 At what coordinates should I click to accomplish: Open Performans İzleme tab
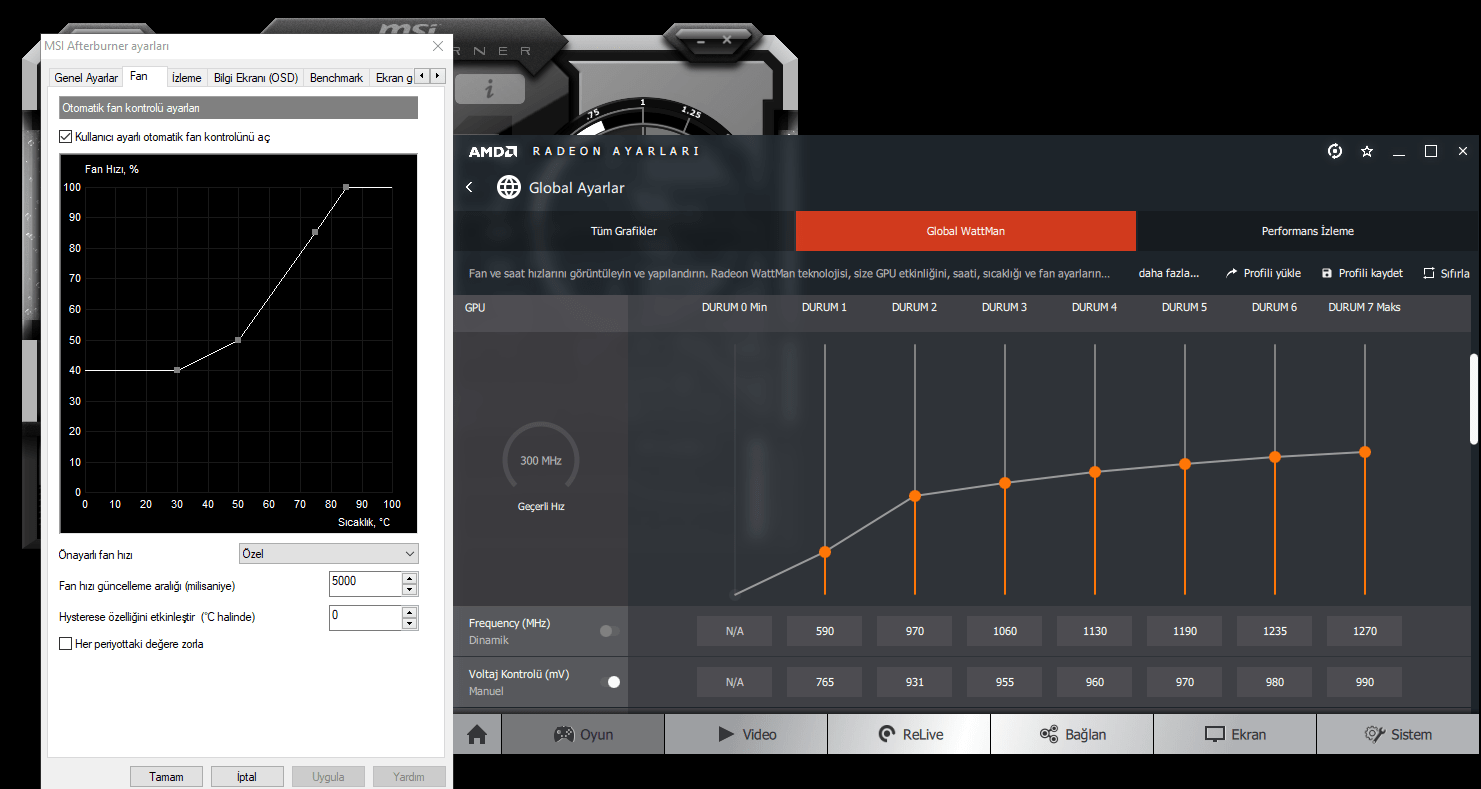pyautogui.click(x=1308, y=231)
